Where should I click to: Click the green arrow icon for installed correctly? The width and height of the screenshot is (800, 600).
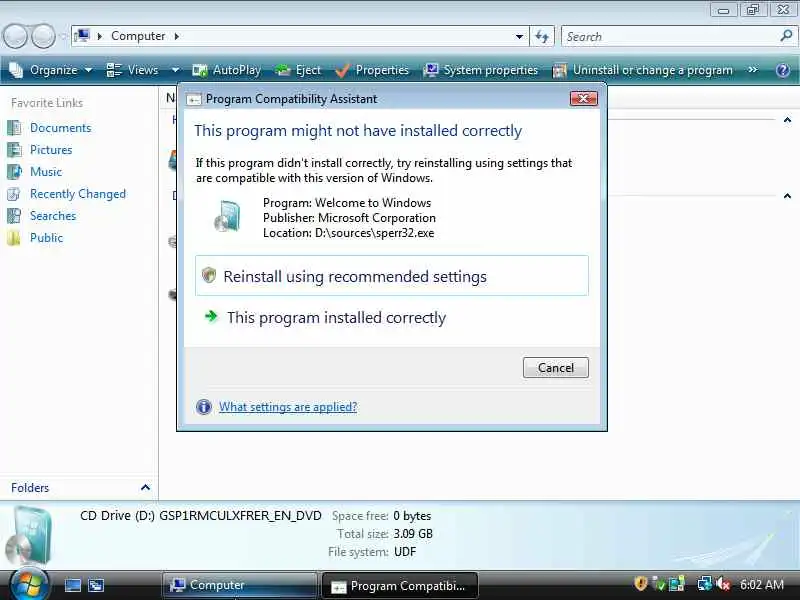click(211, 316)
